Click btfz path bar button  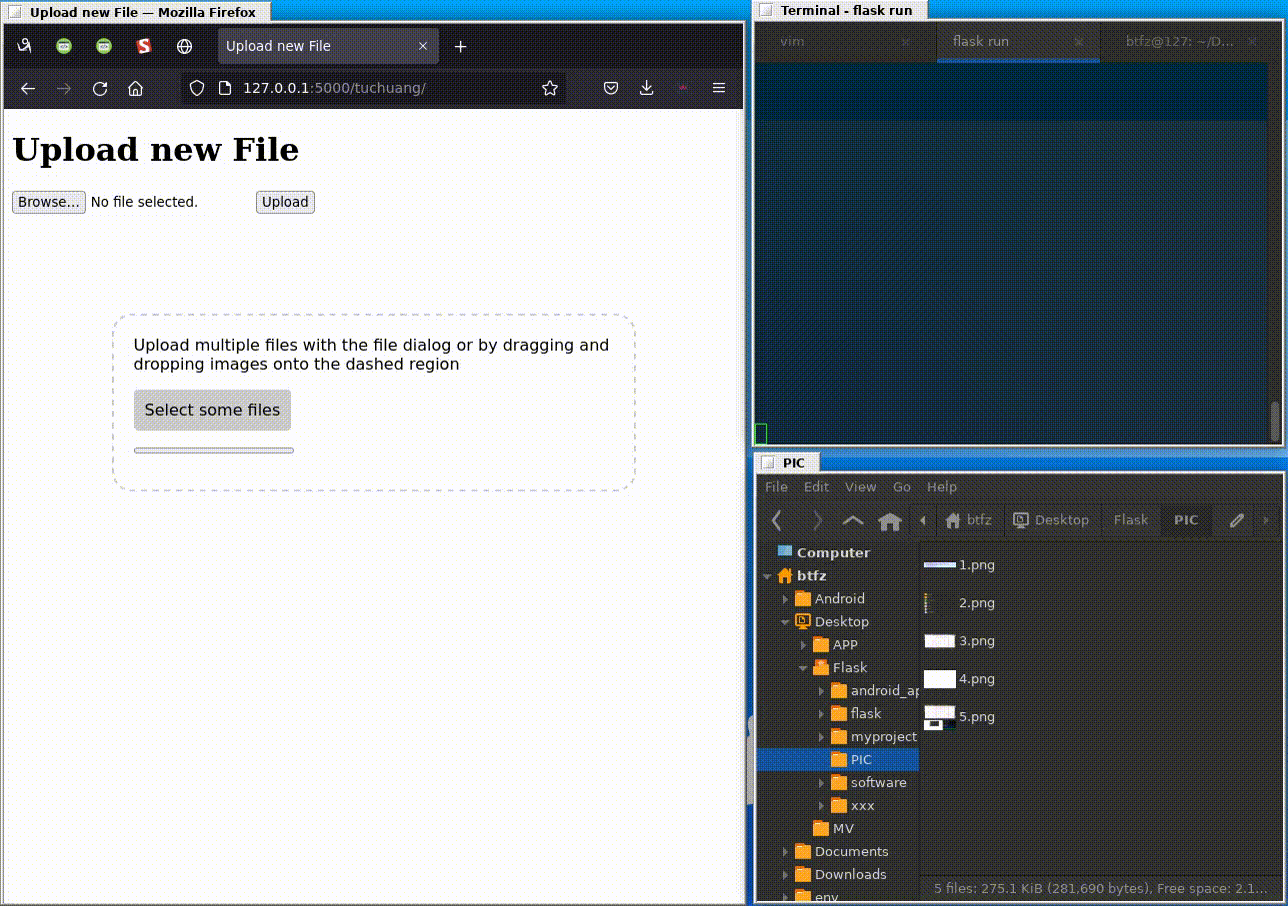click(x=968, y=520)
